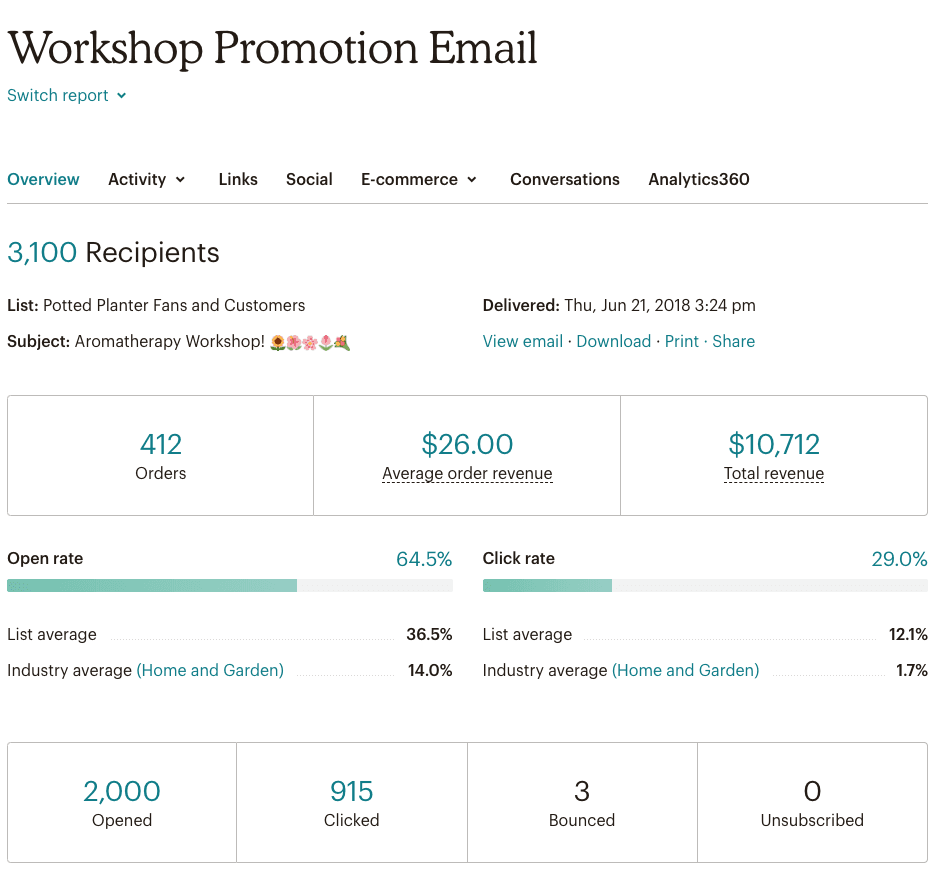
Task: Download the campaign report
Action: coord(613,341)
